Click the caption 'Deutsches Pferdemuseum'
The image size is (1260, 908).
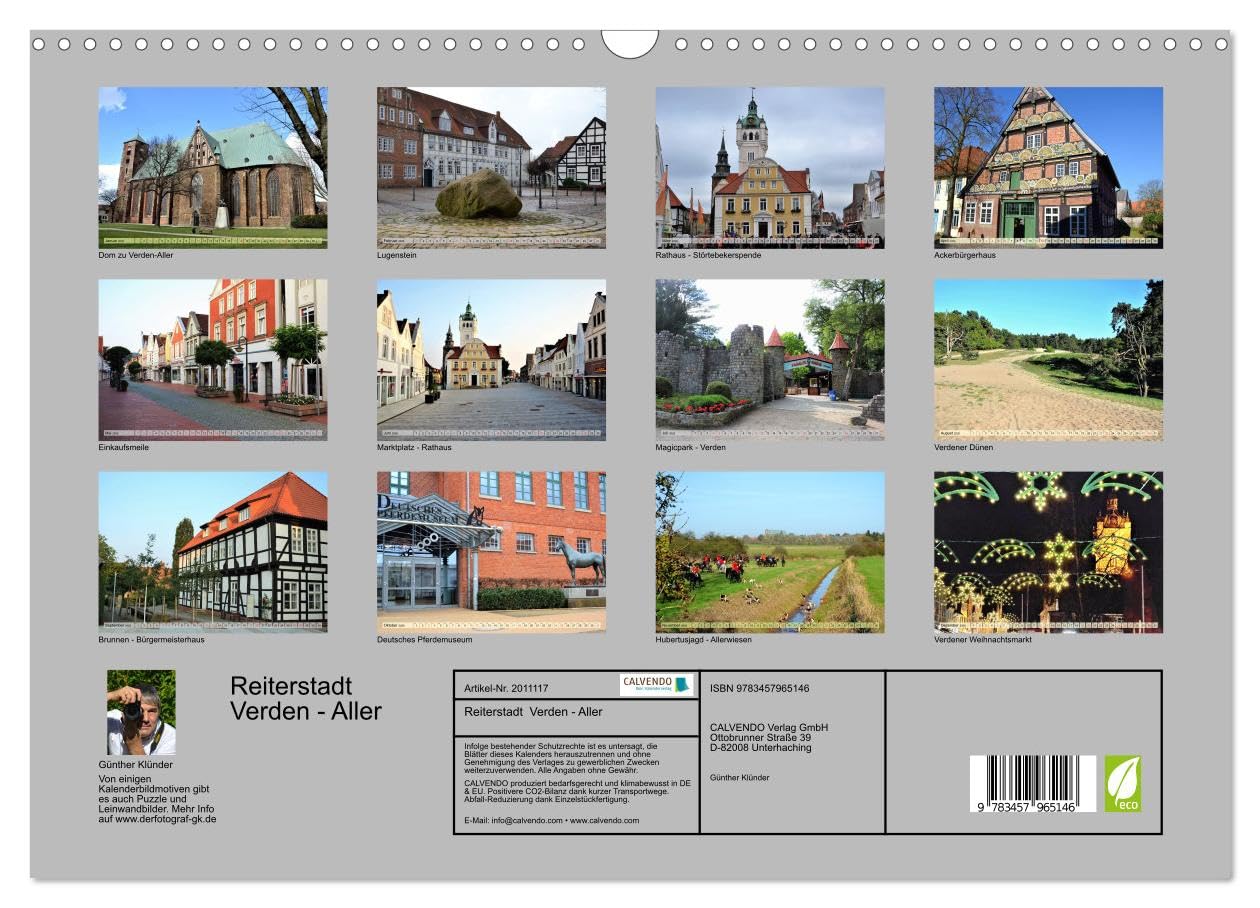click(x=425, y=639)
